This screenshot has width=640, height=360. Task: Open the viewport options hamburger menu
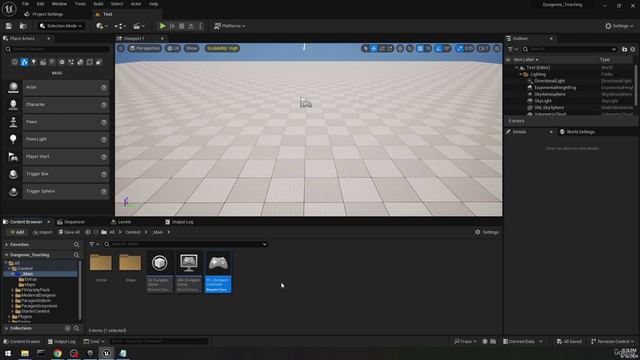tap(121, 48)
